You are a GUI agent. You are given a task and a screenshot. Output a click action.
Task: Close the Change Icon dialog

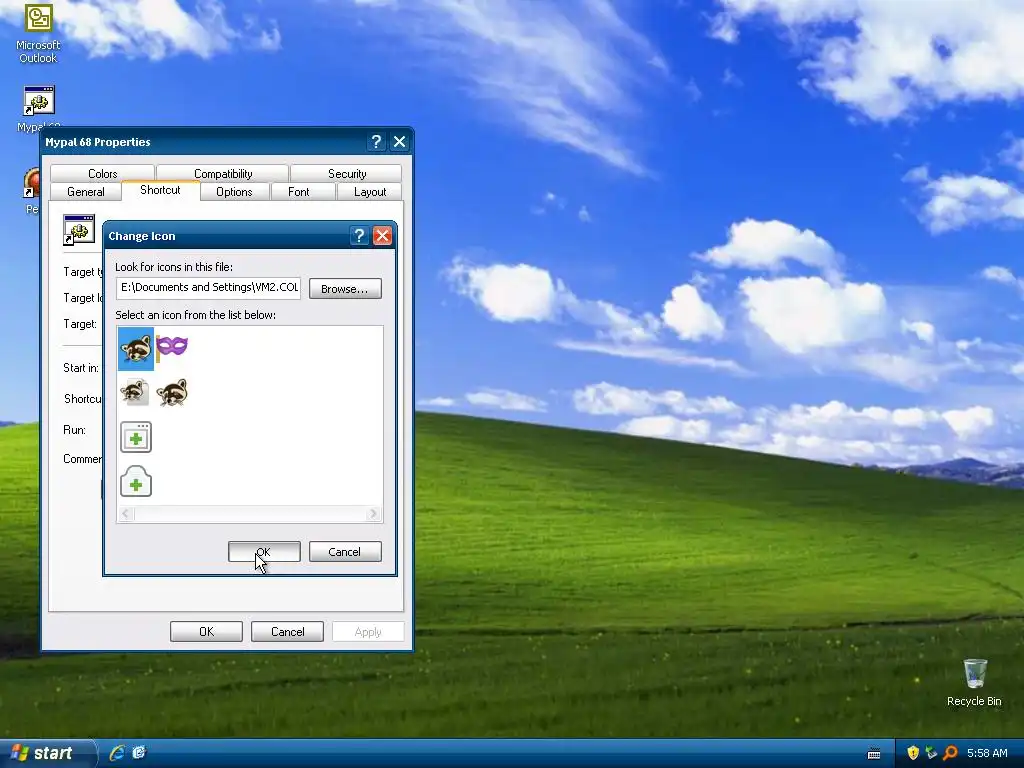pyautogui.click(x=382, y=236)
